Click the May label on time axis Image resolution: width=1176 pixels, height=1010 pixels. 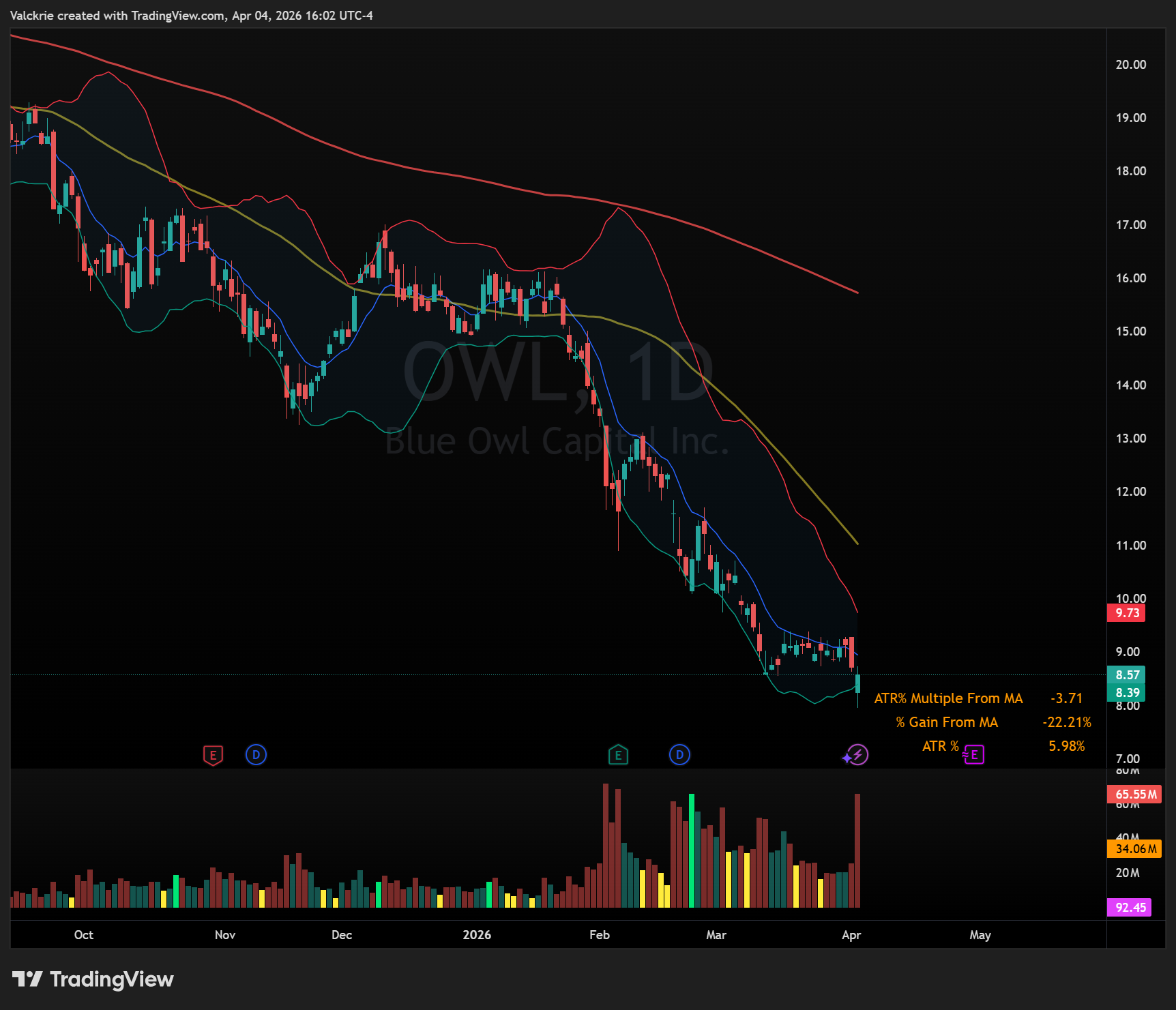pyautogui.click(x=980, y=935)
